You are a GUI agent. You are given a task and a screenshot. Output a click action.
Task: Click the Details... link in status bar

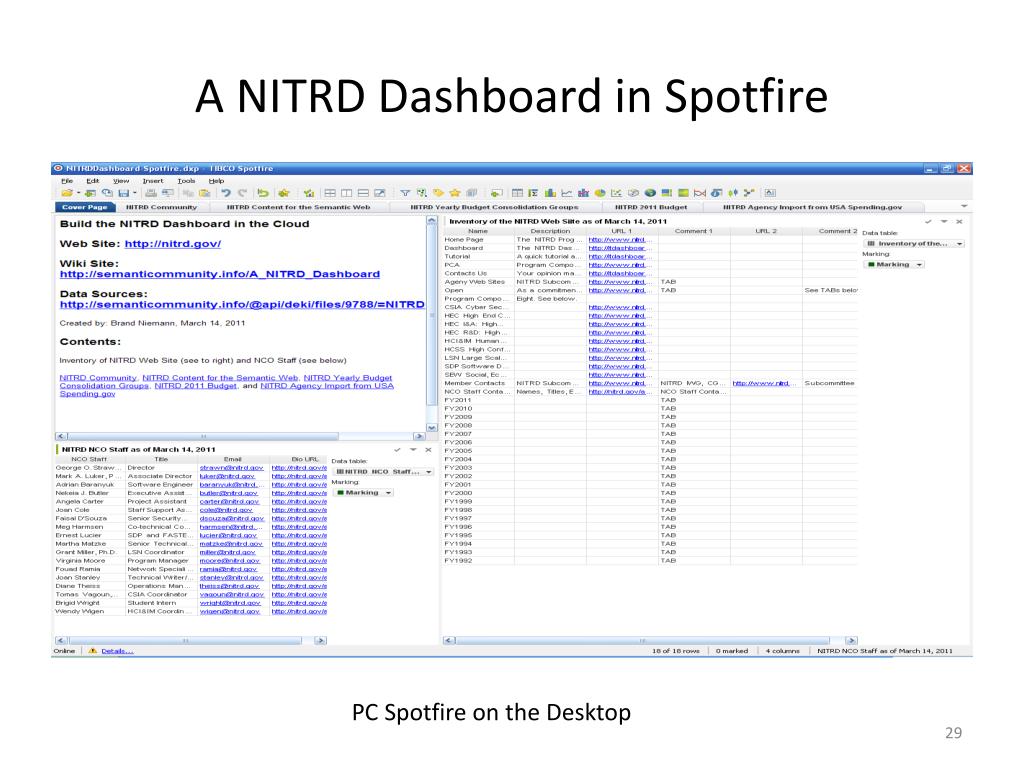(x=117, y=650)
